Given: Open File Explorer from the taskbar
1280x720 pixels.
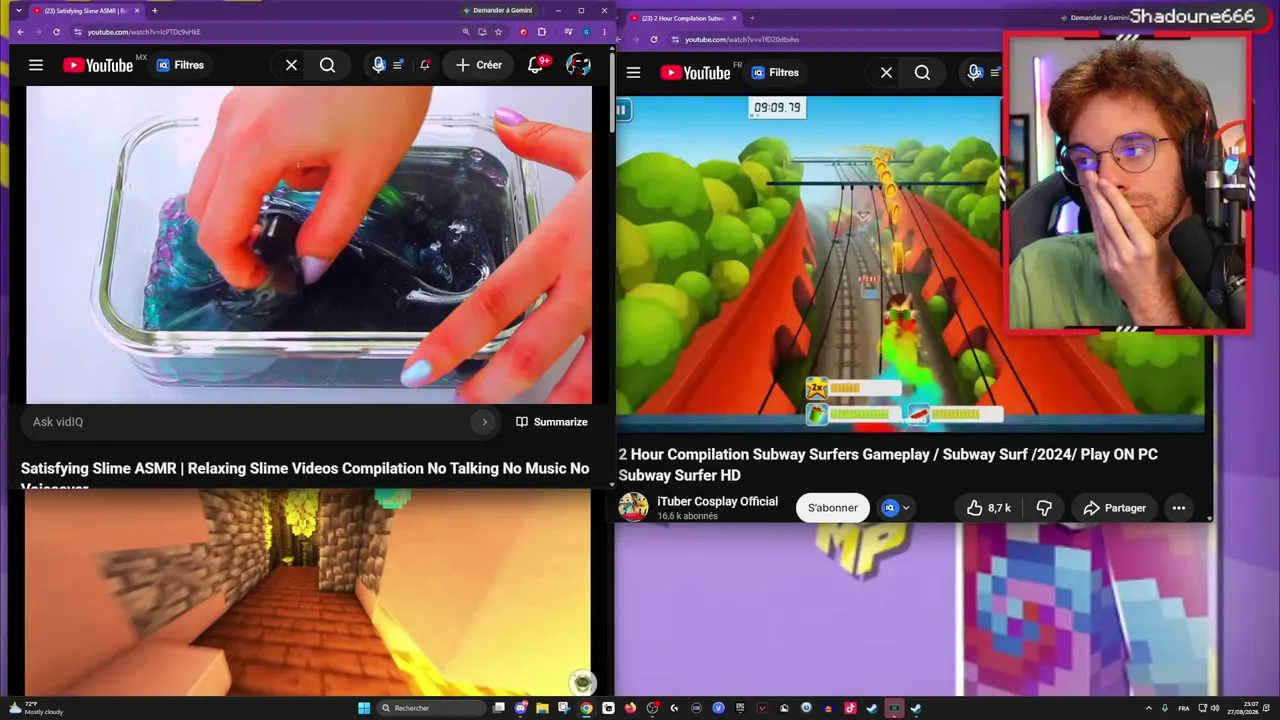Looking at the screenshot, I should pyautogui.click(x=542, y=708).
